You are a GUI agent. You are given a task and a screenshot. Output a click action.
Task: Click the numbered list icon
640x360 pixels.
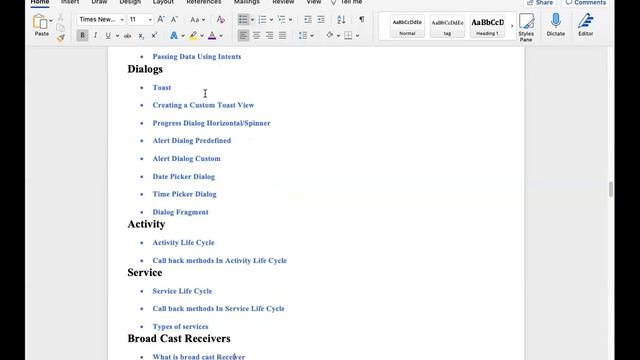(x=262, y=20)
